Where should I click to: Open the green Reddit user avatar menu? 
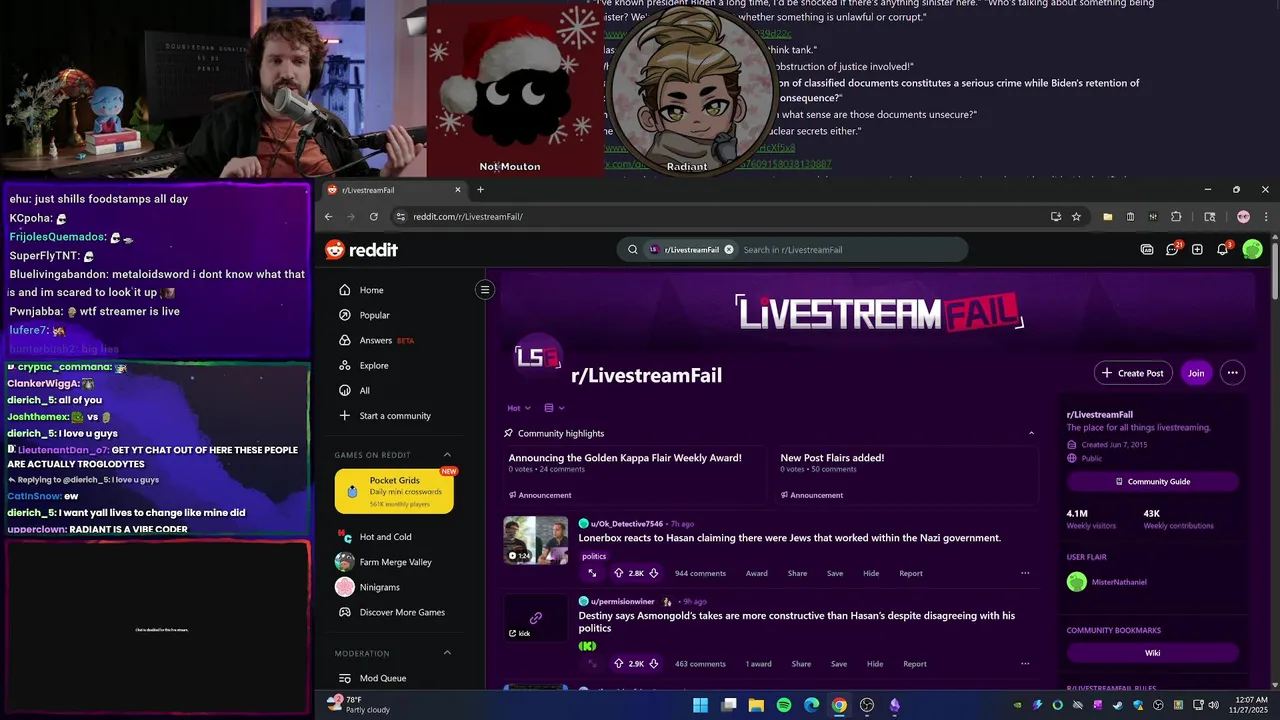tap(1252, 250)
